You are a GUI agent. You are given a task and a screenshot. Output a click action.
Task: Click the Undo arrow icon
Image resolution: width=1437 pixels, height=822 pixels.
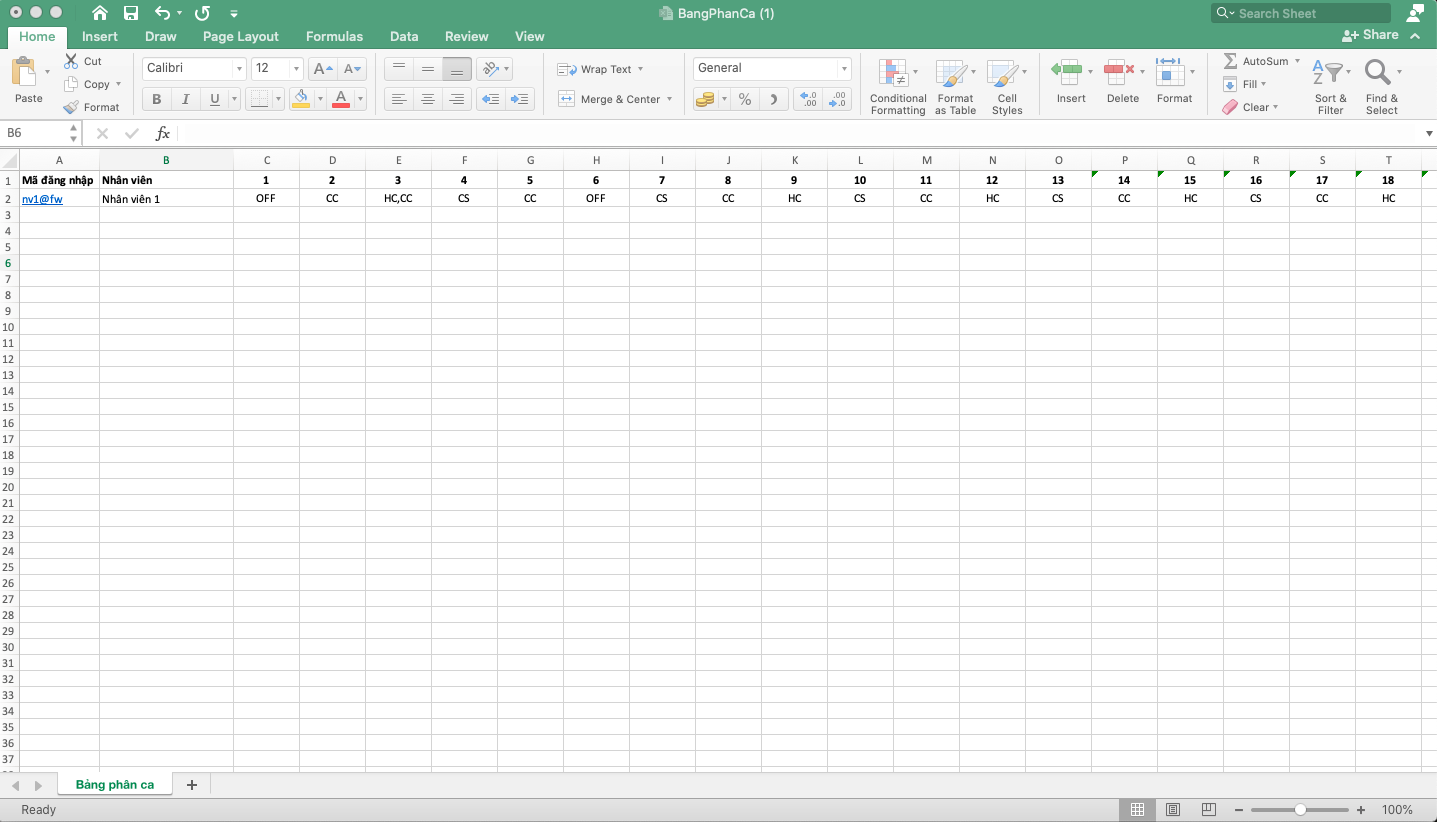click(x=162, y=13)
